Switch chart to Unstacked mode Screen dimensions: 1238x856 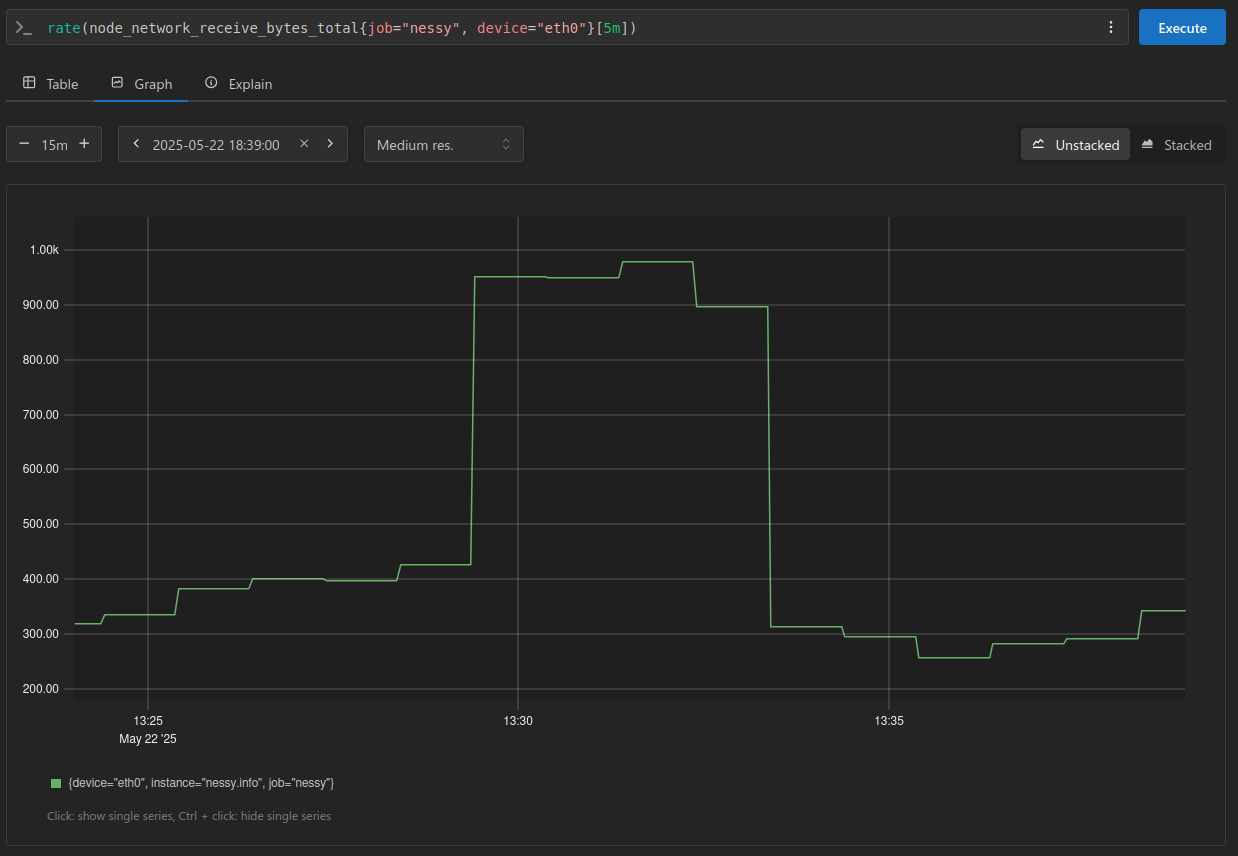pos(1076,145)
